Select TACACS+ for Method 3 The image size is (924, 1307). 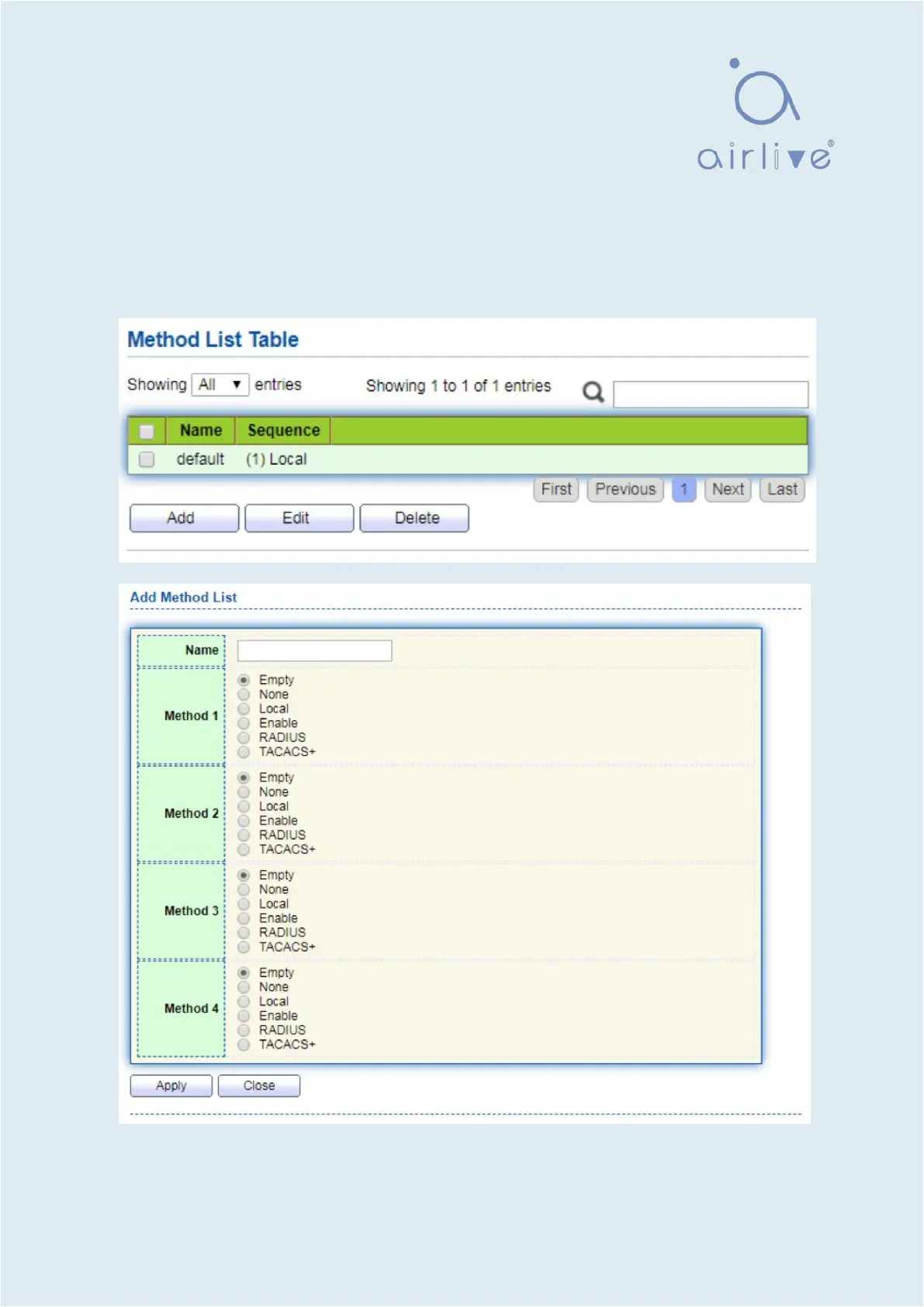(244, 948)
